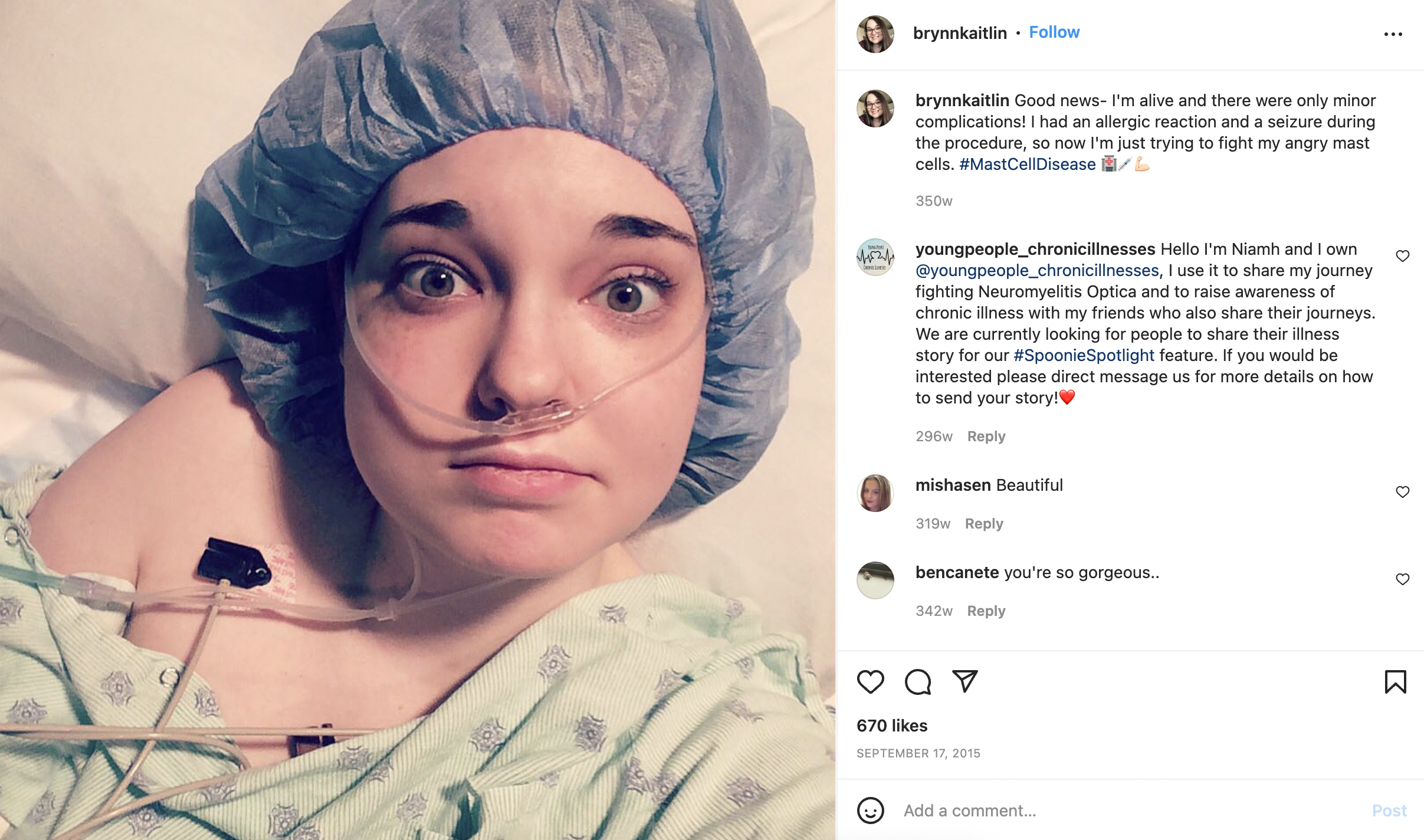Screen dimensions: 1424x840
Task: Share the post via paper plane icon
Action: (965, 681)
